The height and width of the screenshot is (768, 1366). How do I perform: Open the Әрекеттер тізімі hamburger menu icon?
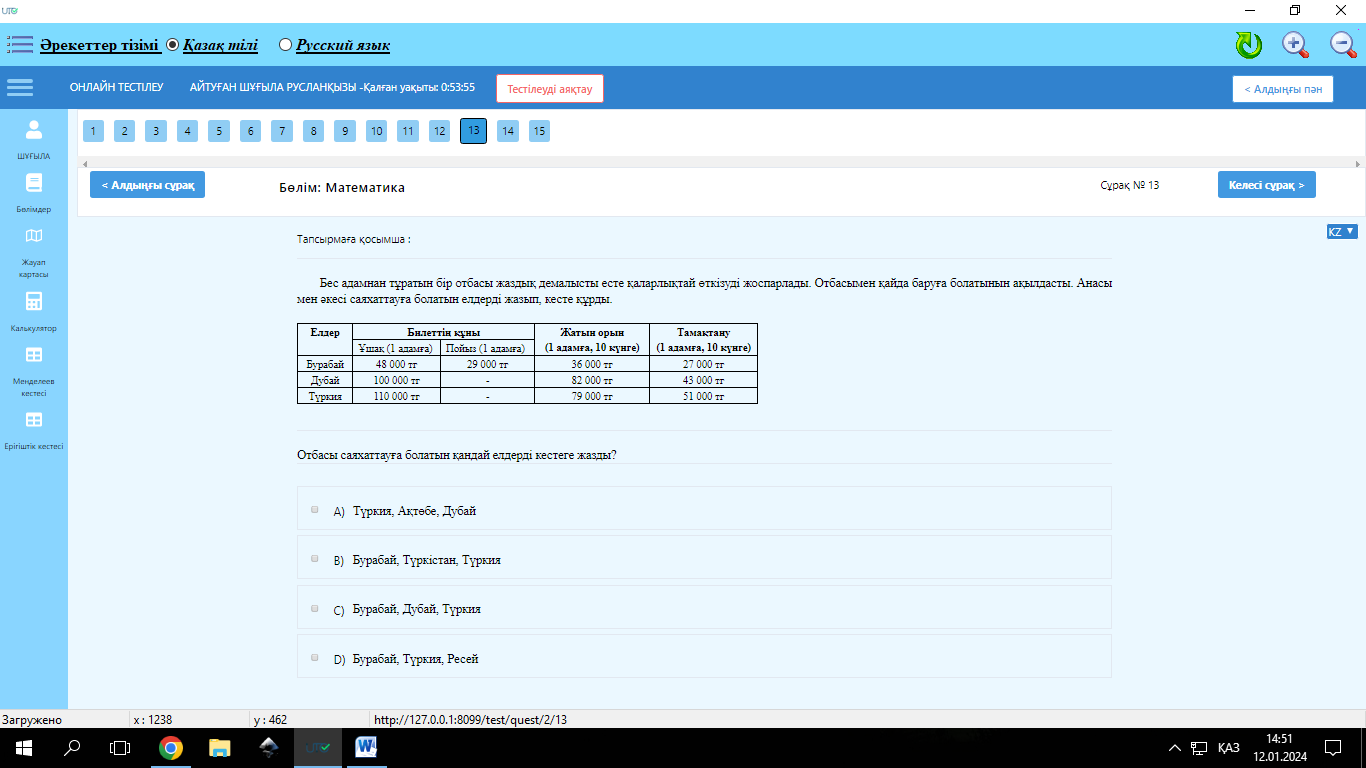pos(20,45)
